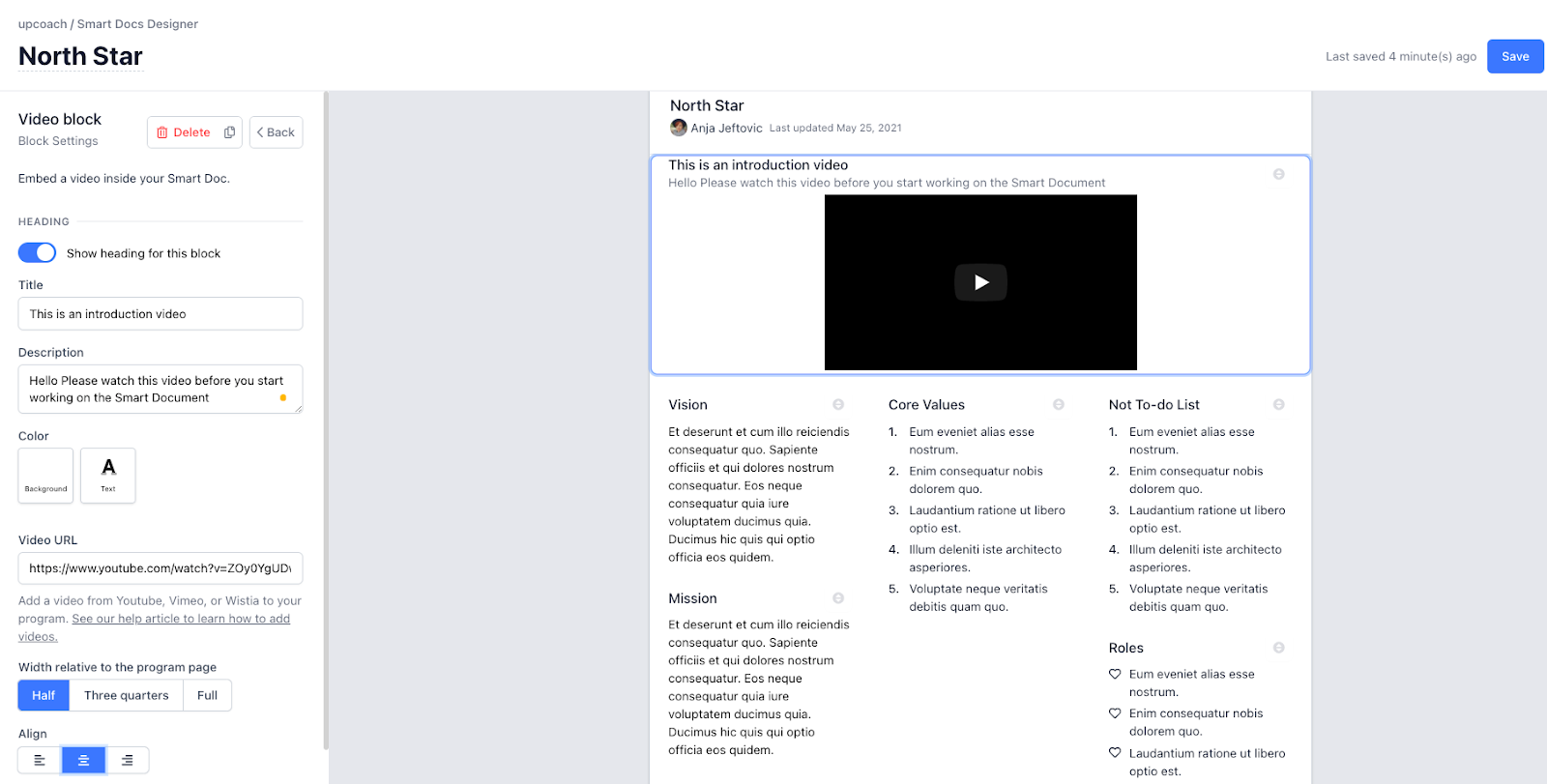Select Half width option
Image resolution: width=1547 pixels, height=784 pixels.
44,695
